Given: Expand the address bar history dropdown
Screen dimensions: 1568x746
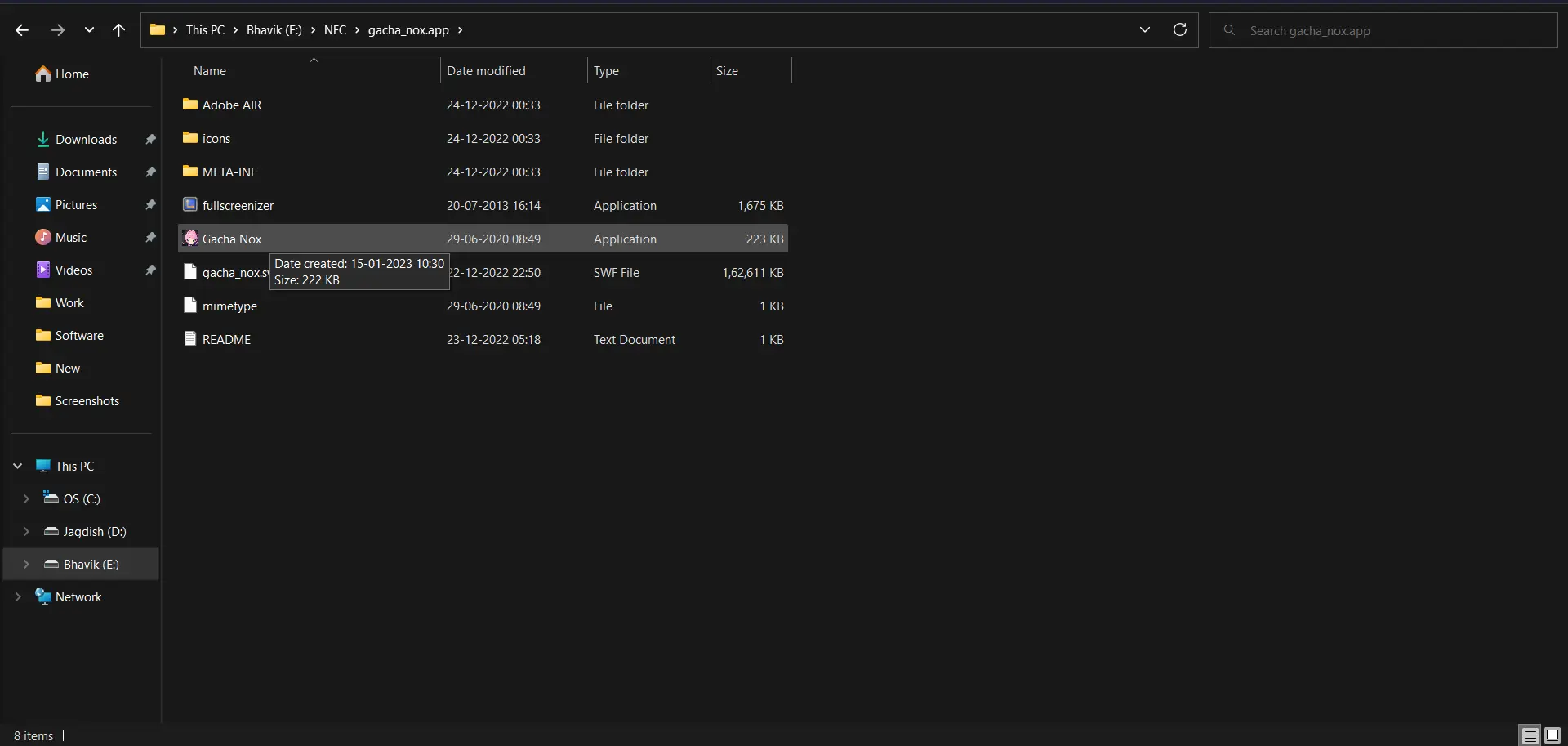Looking at the screenshot, I should click(1144, 30).
